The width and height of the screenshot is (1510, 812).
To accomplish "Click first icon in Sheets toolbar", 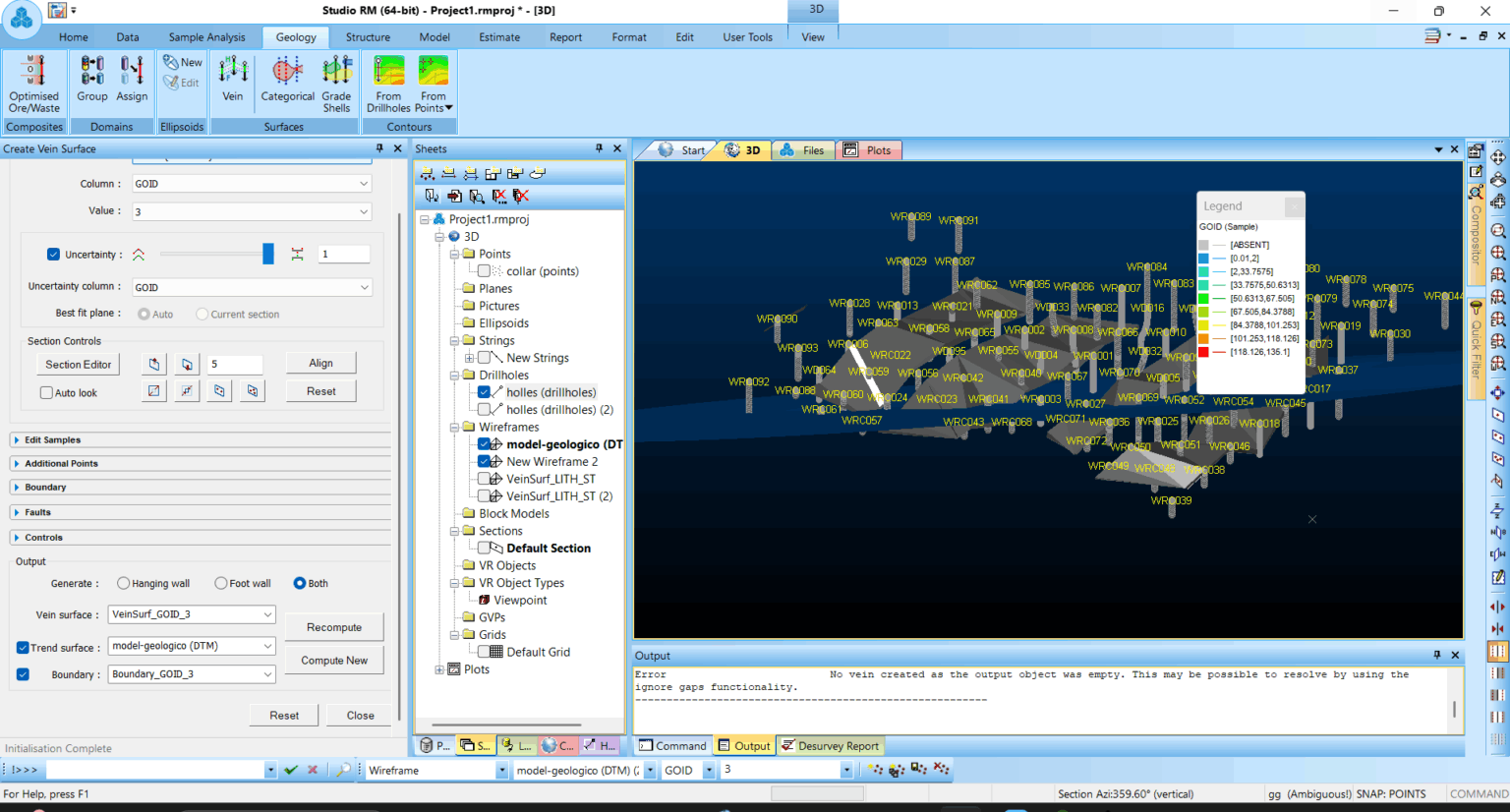I will coord(428,174).
